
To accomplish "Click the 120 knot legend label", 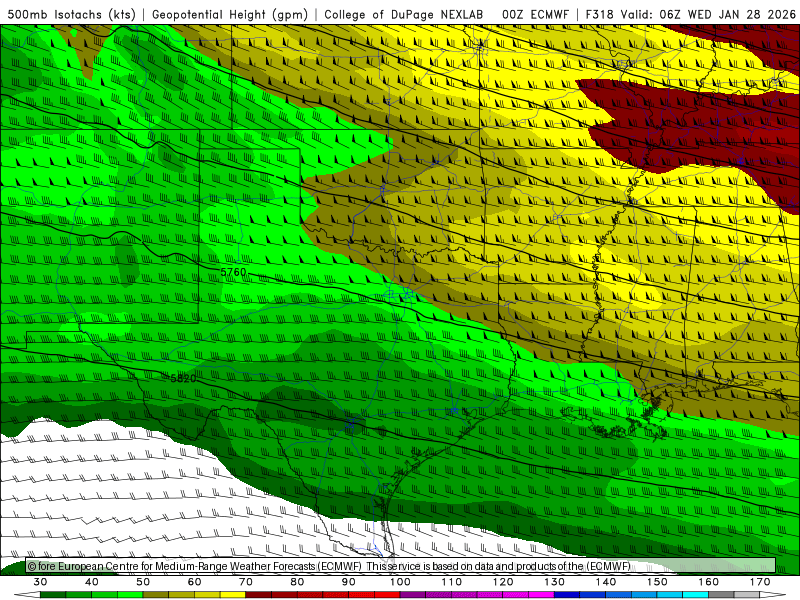I will coord(503,582).
